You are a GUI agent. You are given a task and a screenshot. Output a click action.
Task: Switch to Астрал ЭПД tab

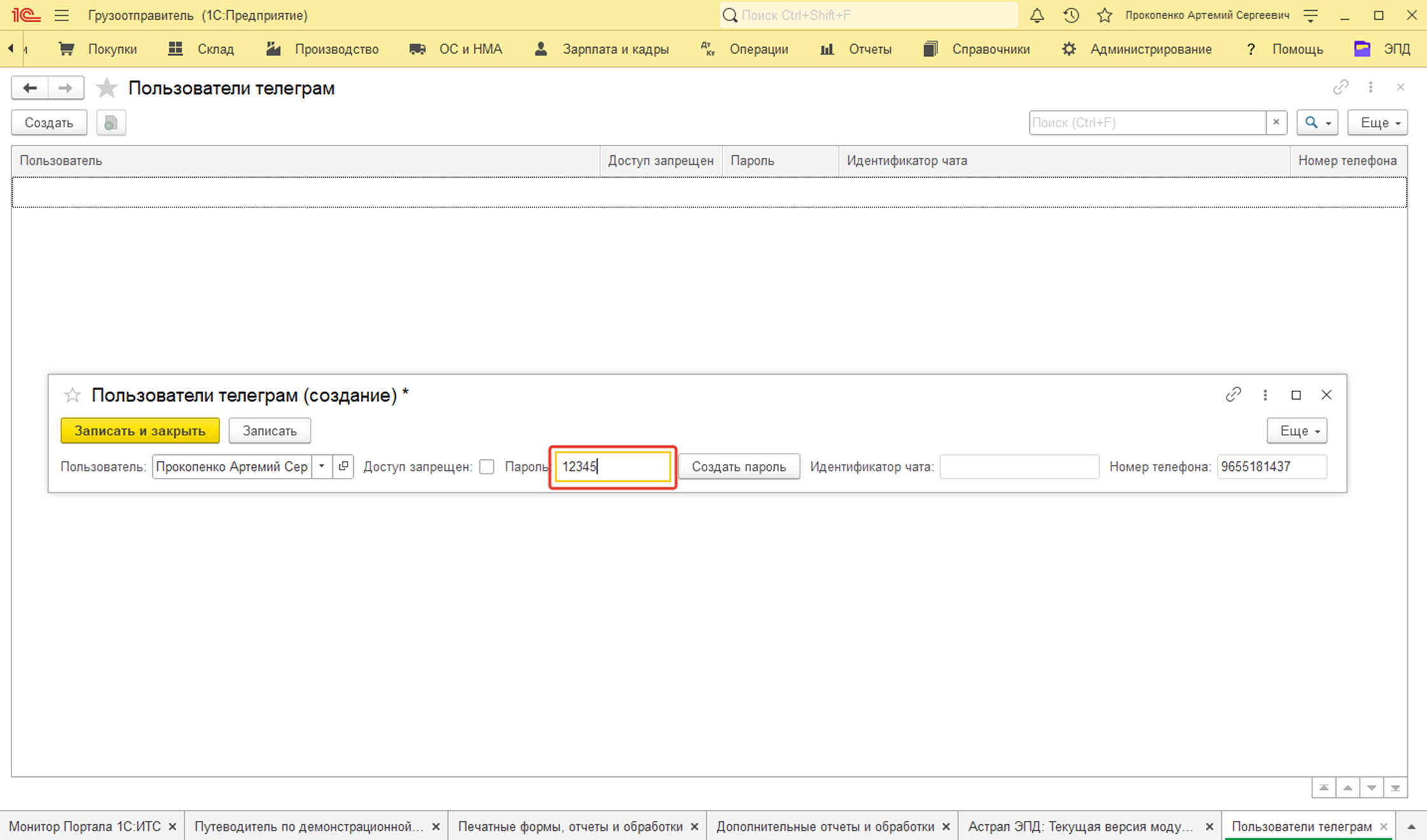click(x=1081, y=827)
